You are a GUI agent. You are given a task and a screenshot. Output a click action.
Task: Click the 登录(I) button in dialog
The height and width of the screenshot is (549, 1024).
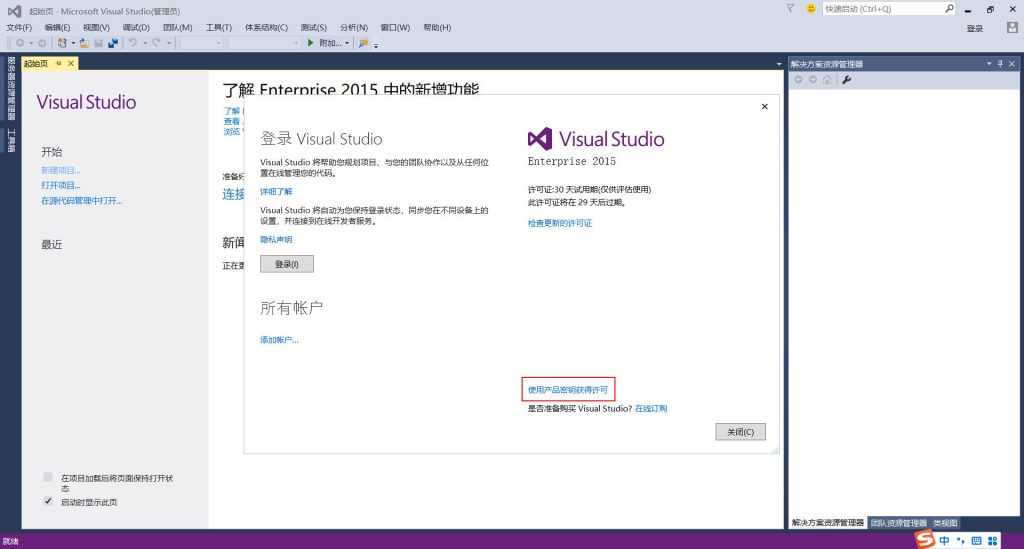287,264
